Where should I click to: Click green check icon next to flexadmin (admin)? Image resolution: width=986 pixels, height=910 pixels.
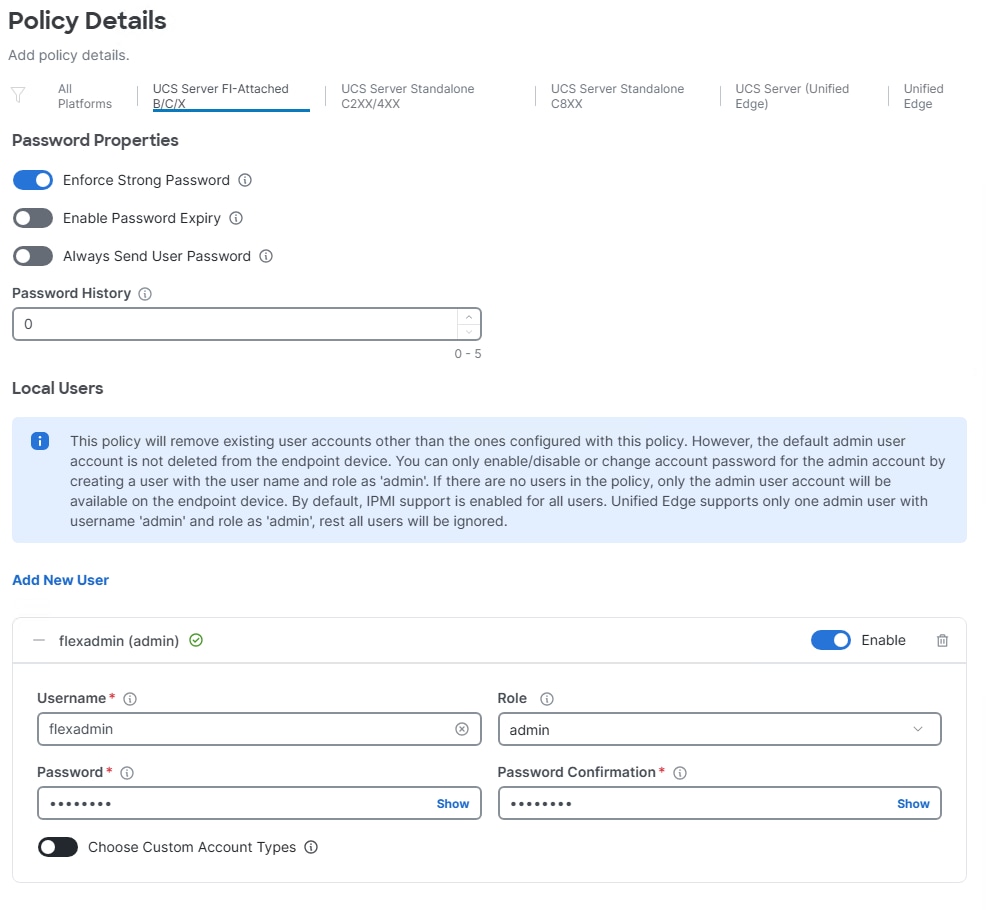(196, 640)
